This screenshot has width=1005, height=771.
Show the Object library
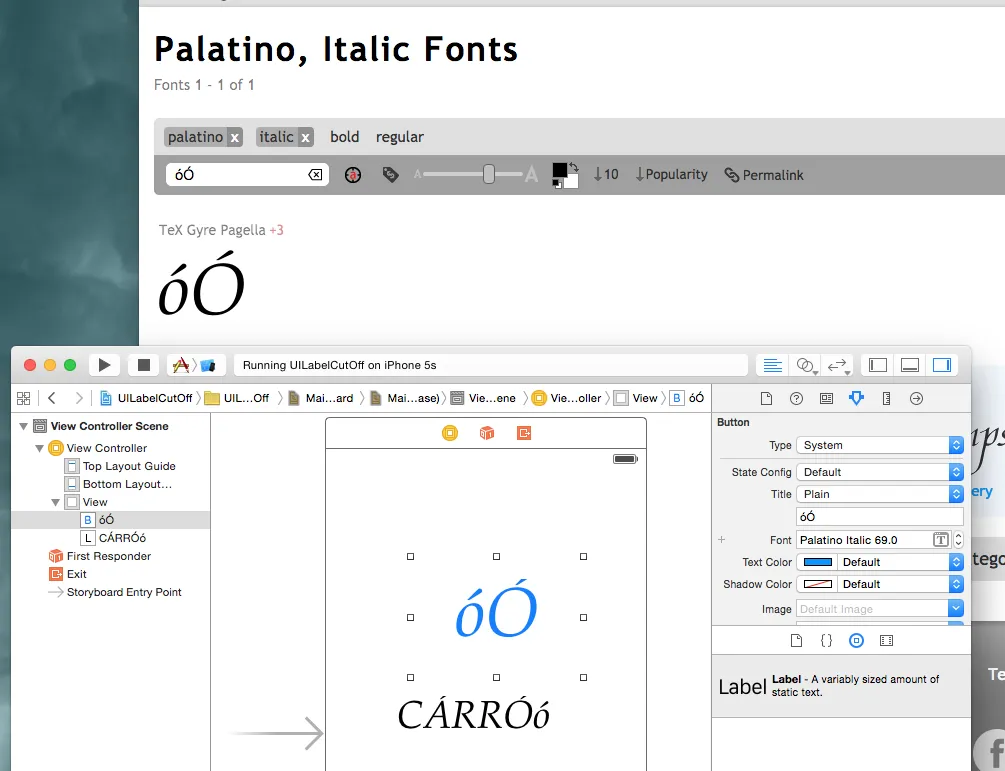pos(856,640)
